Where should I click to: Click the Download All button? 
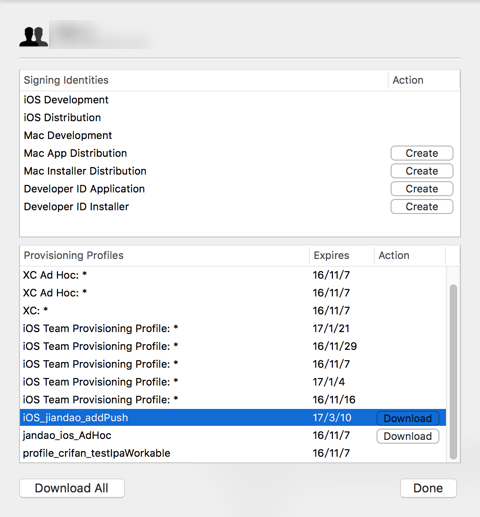[72, 488]
